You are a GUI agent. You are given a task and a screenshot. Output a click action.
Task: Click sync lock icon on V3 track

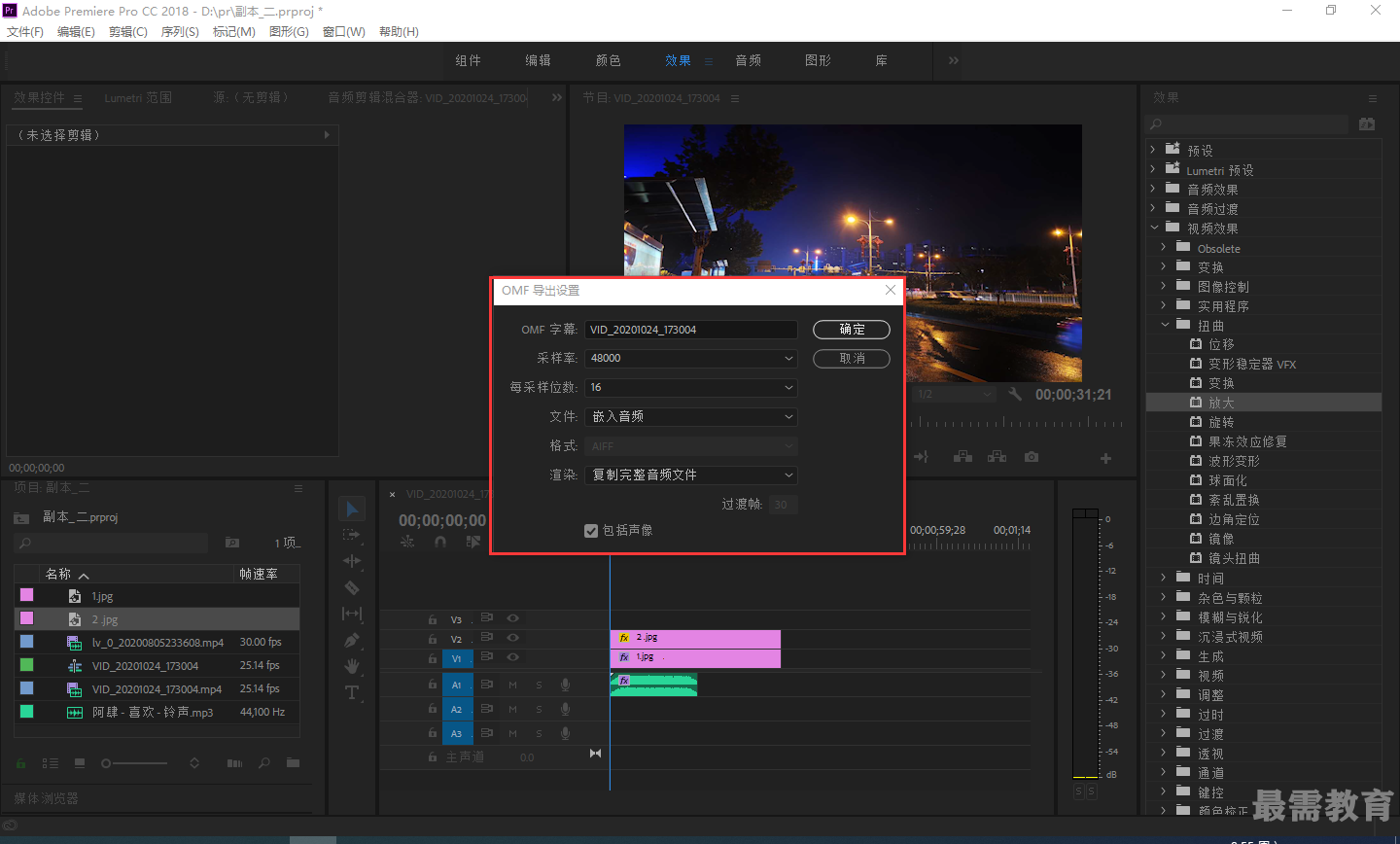tap(487, 618)
